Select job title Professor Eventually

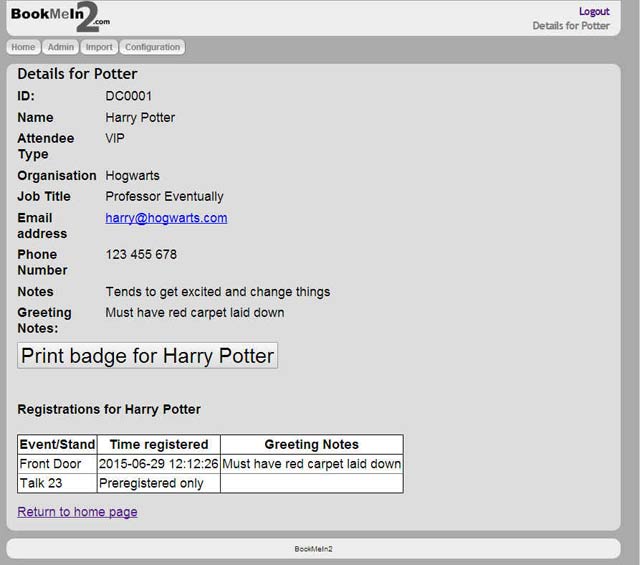pyautogui.click(x=164, y=196)
